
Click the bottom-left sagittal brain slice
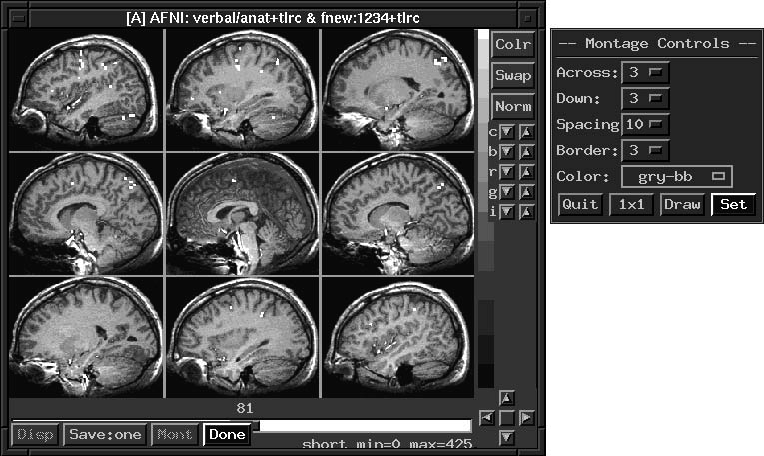[x=86, y=338]
